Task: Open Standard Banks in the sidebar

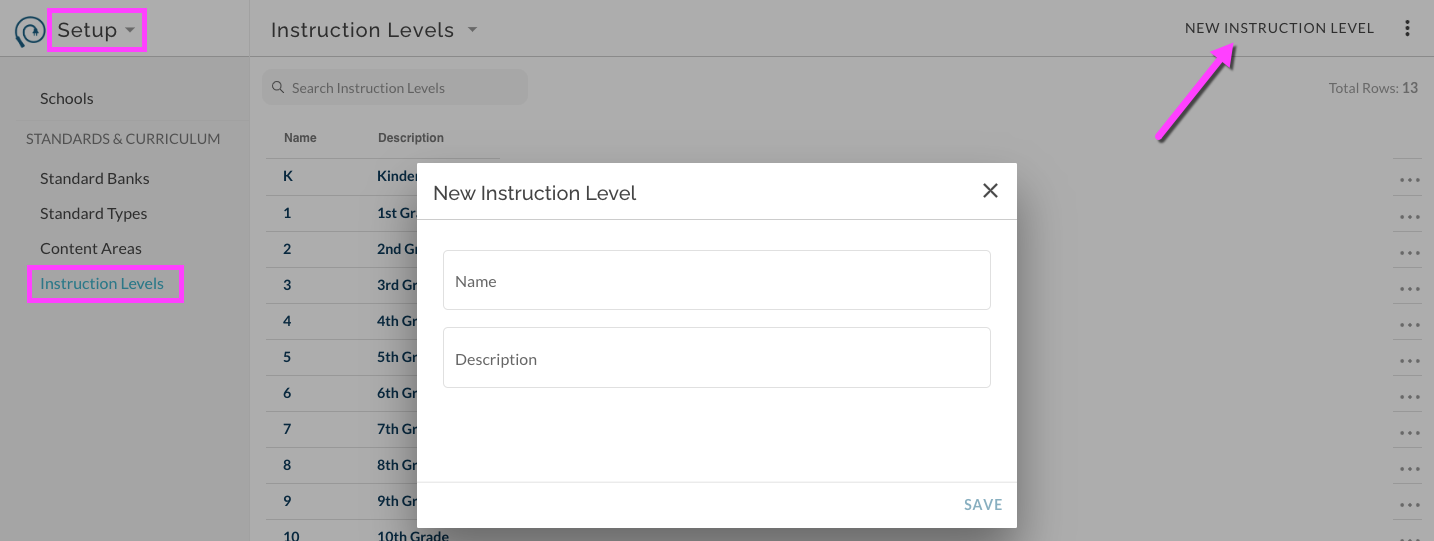Action: click(x=95, y=178)
